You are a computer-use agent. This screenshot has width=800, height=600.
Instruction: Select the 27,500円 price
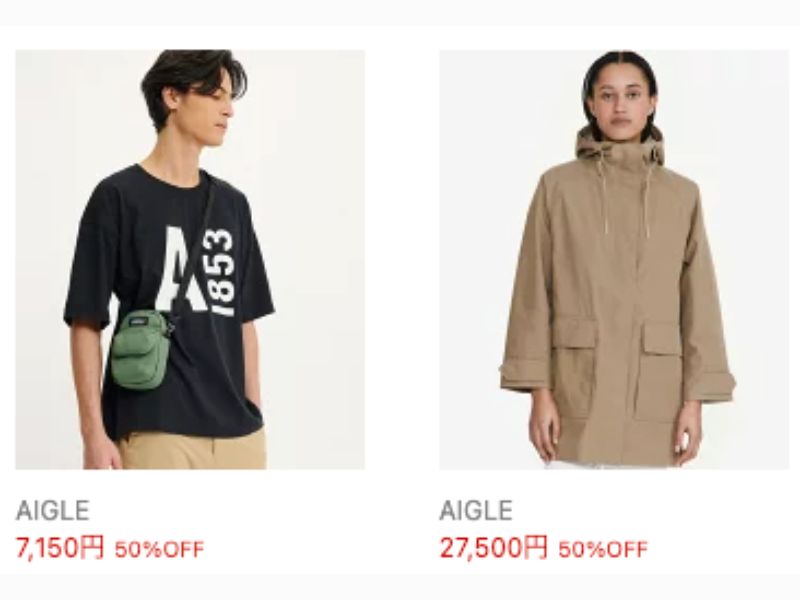[x=493, y=548]
